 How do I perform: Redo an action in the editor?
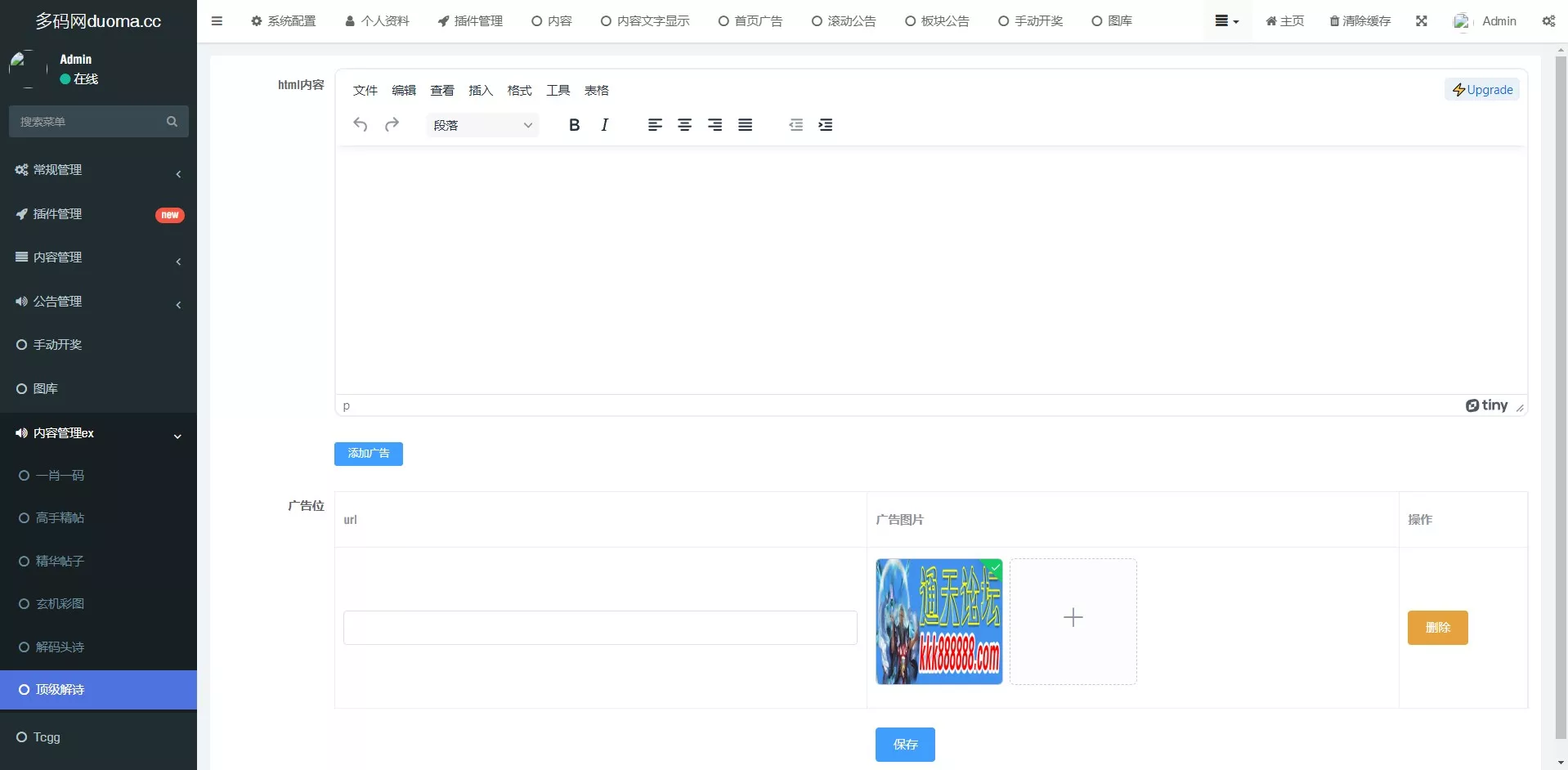tap(392, 124)
